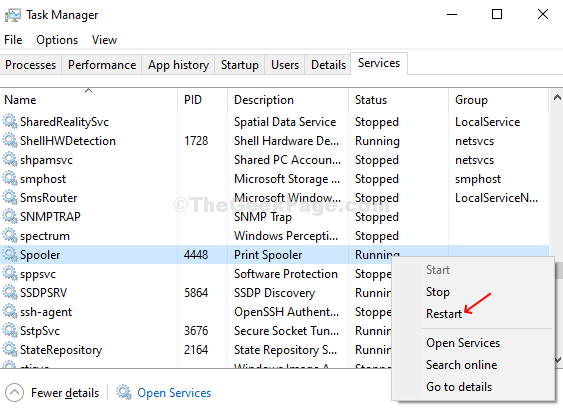Open the File menu

13,40
